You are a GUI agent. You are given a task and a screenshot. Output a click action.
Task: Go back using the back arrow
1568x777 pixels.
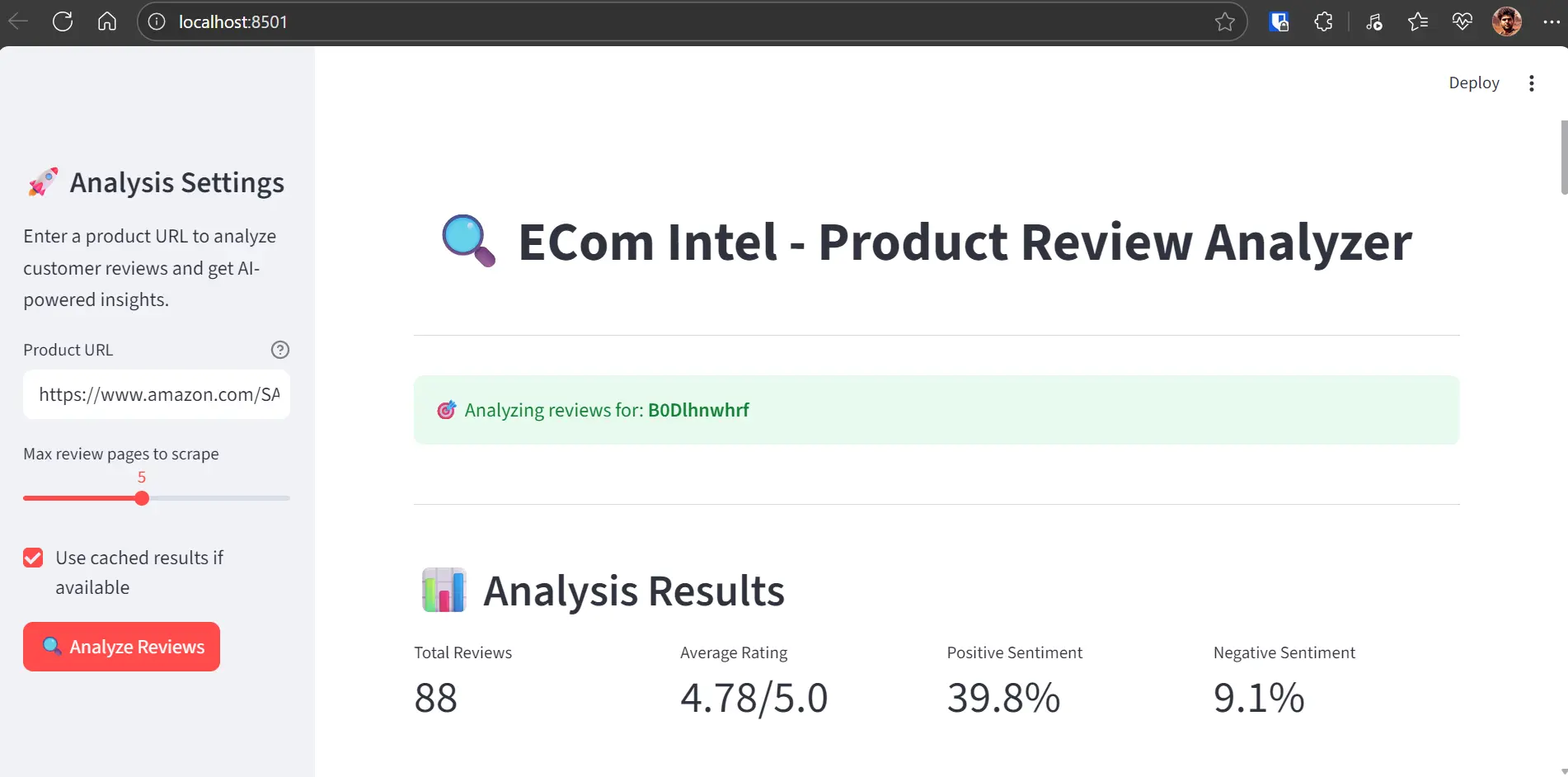pos(17,21)
